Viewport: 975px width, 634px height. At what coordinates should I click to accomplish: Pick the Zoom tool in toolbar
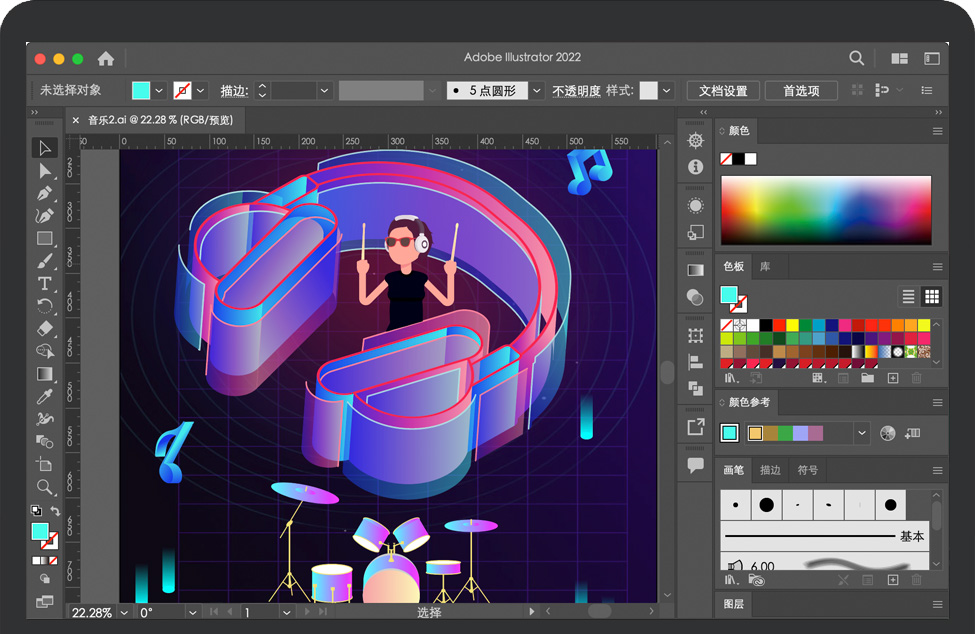(x=45, y=487)
